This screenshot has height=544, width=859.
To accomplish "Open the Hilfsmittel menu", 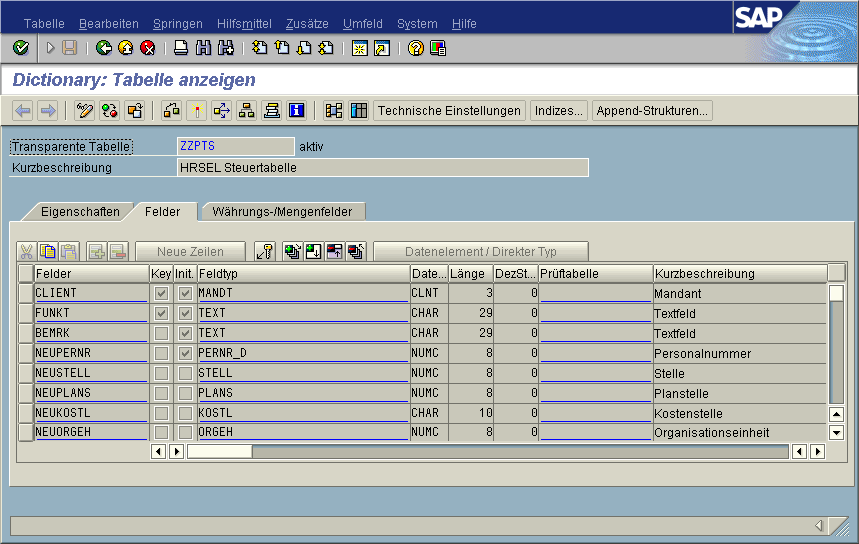I will pyautogui.click(x=244, y=23).
